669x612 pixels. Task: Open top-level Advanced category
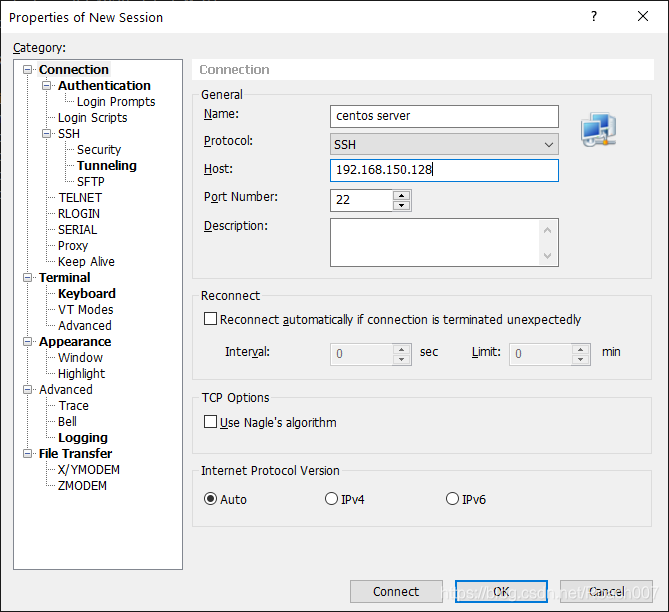[x=66, y=390]
